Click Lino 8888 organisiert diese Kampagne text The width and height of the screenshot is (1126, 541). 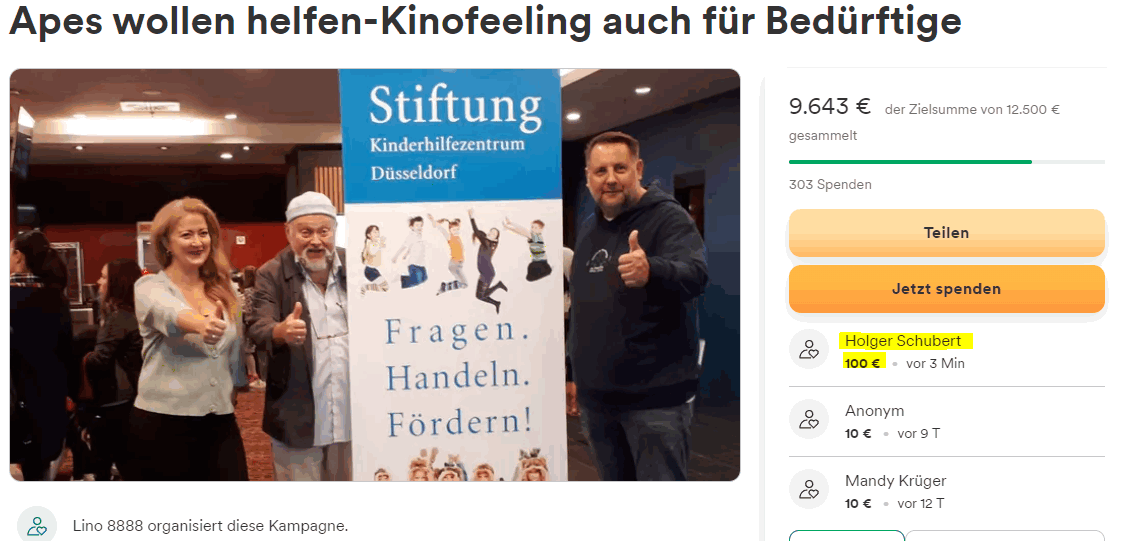[210, 525]
